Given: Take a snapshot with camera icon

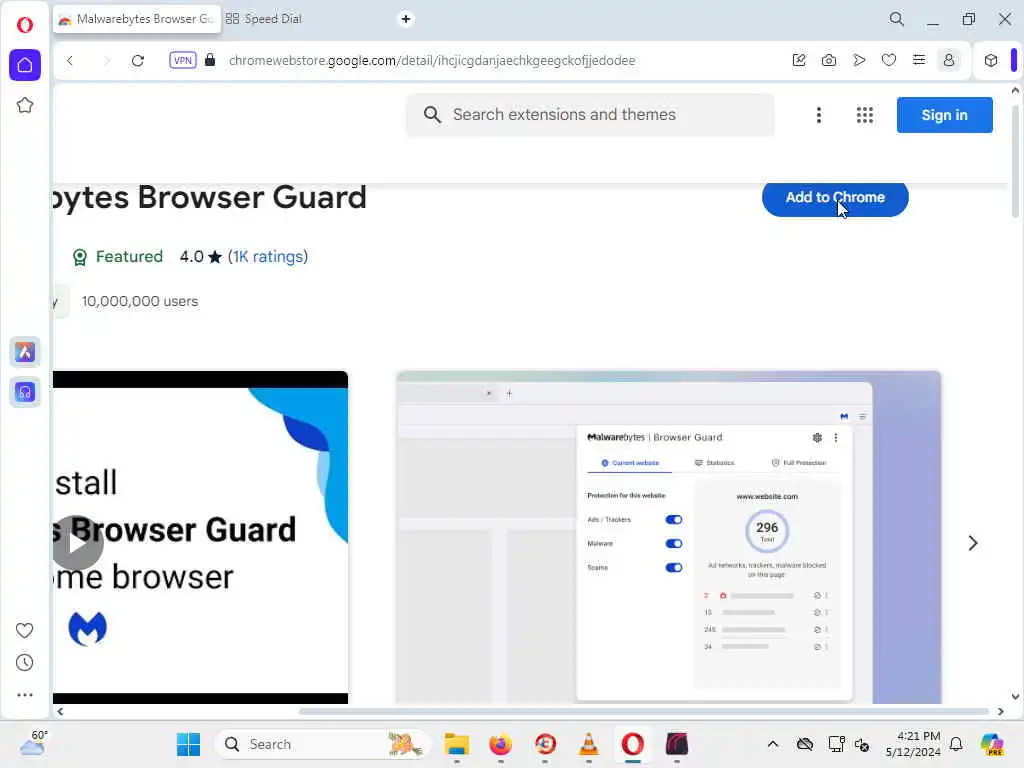Looking at the screenshot, I should pyautogui.click(x=829, y=60).
